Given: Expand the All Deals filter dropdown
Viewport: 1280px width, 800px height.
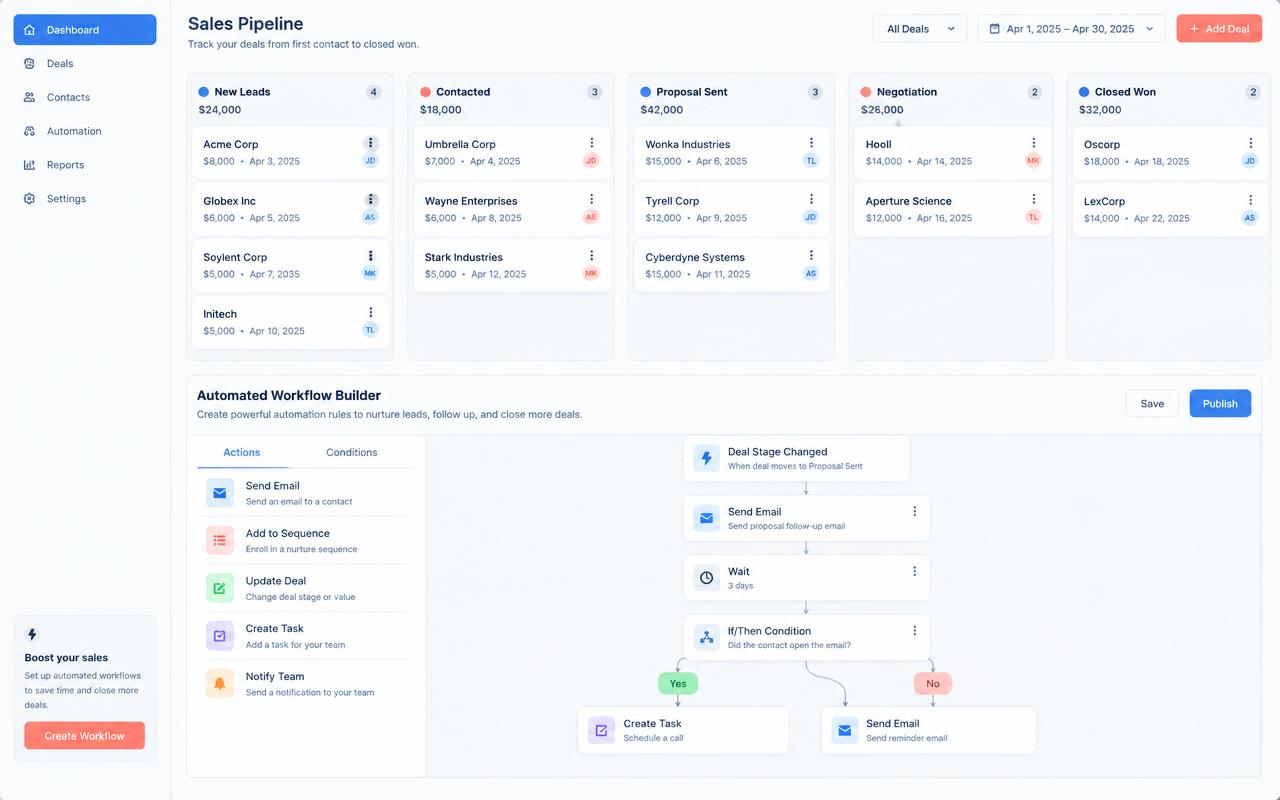Looking at the screenshot, I should click(920, 29).
